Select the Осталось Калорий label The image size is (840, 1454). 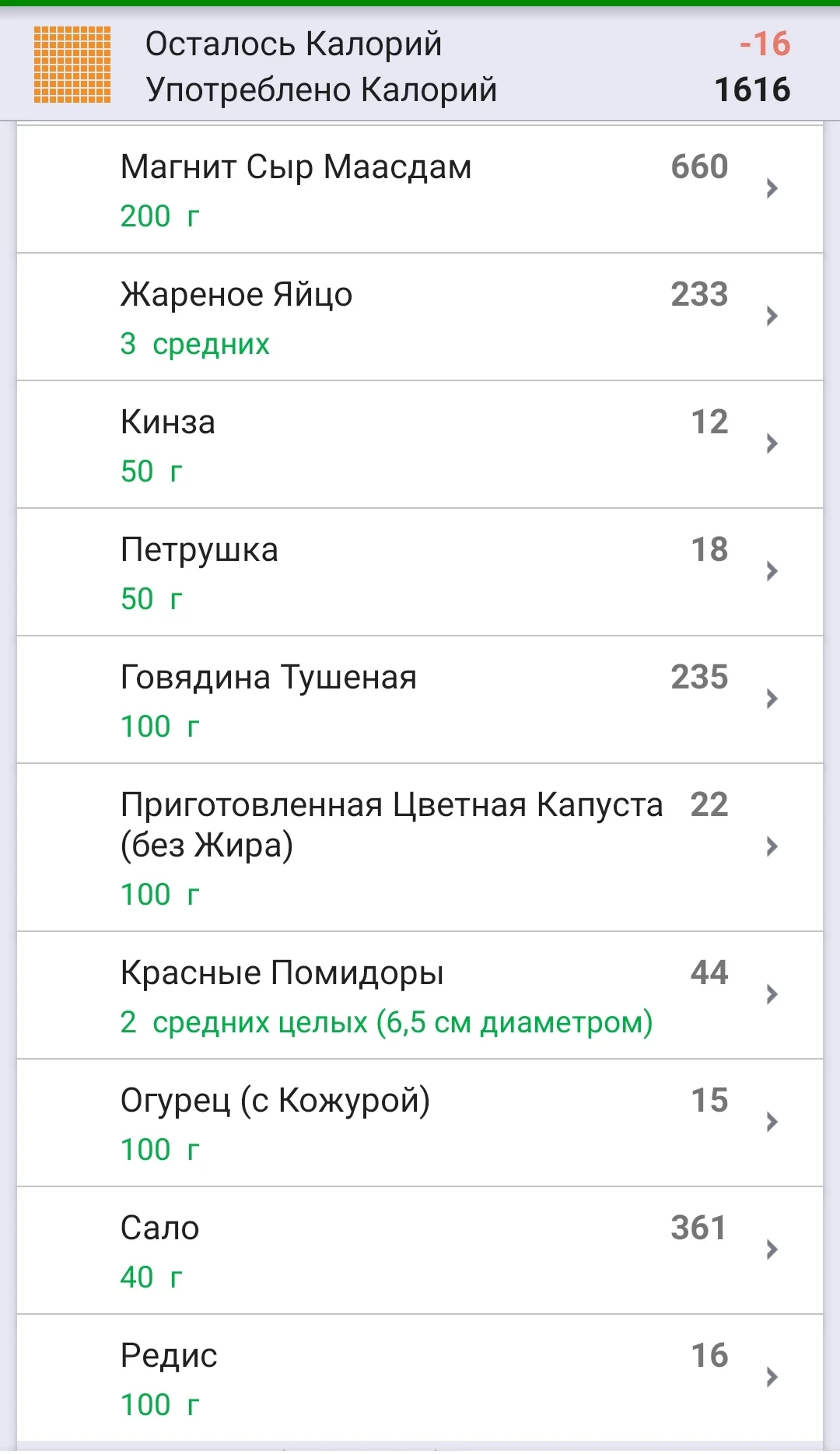(x=293, y=44)
